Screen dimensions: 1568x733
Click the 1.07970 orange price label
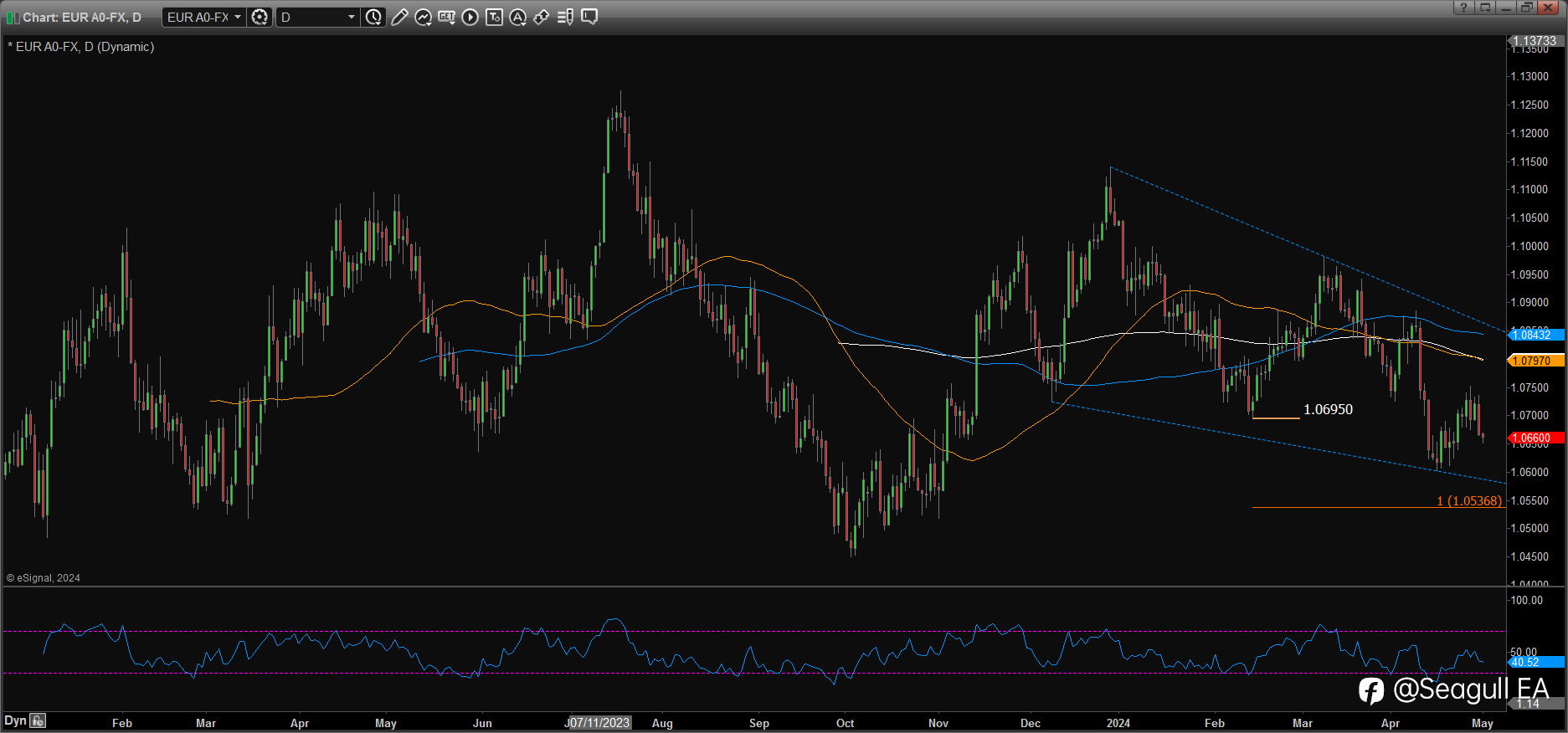[1535, 361]
